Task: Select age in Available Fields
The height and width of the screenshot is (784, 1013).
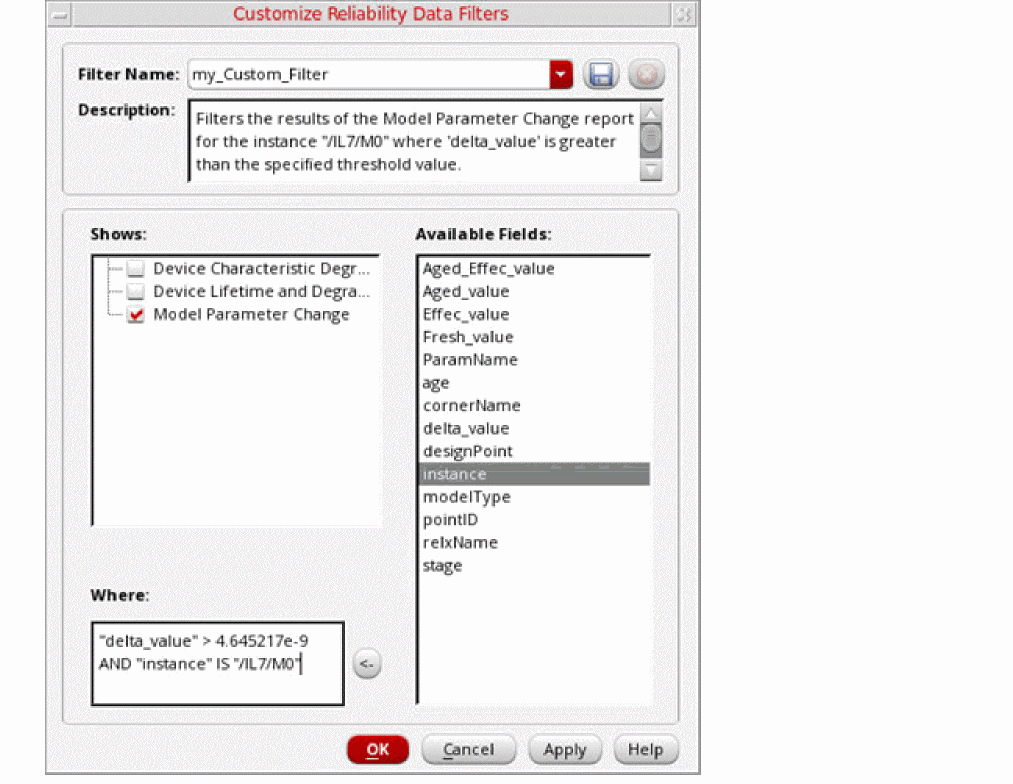Action: click(534, 383)
